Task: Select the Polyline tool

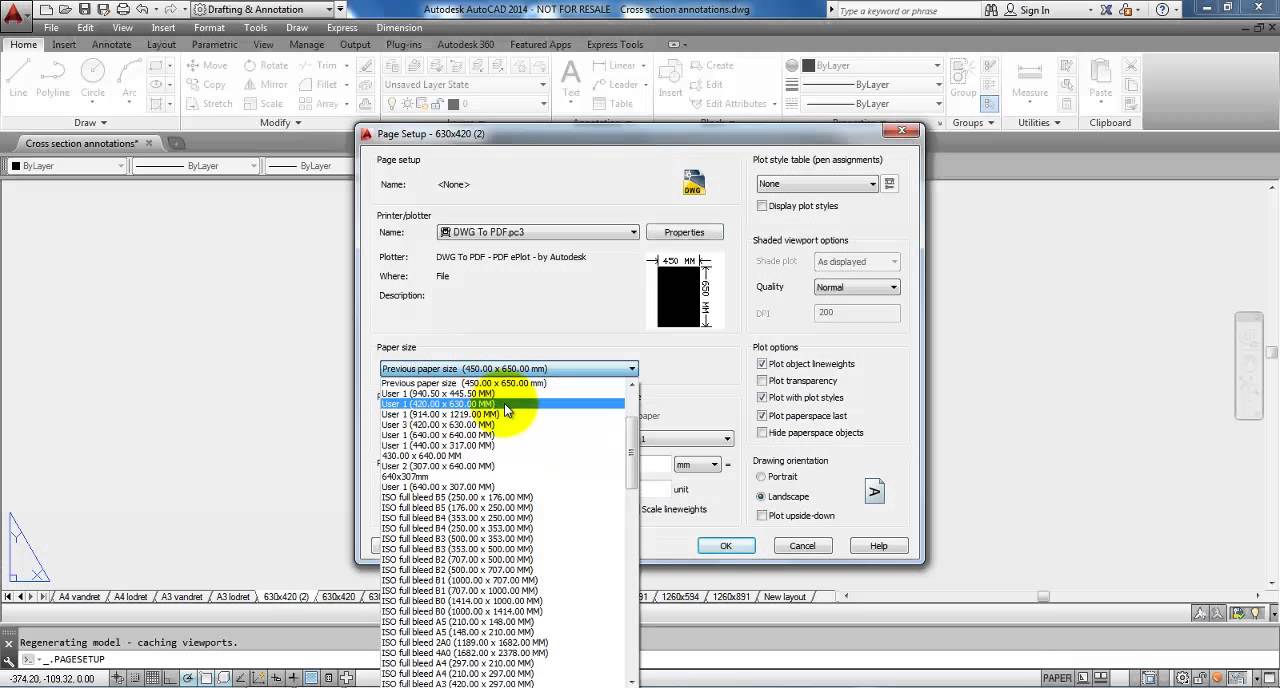Action: (53, 78)
